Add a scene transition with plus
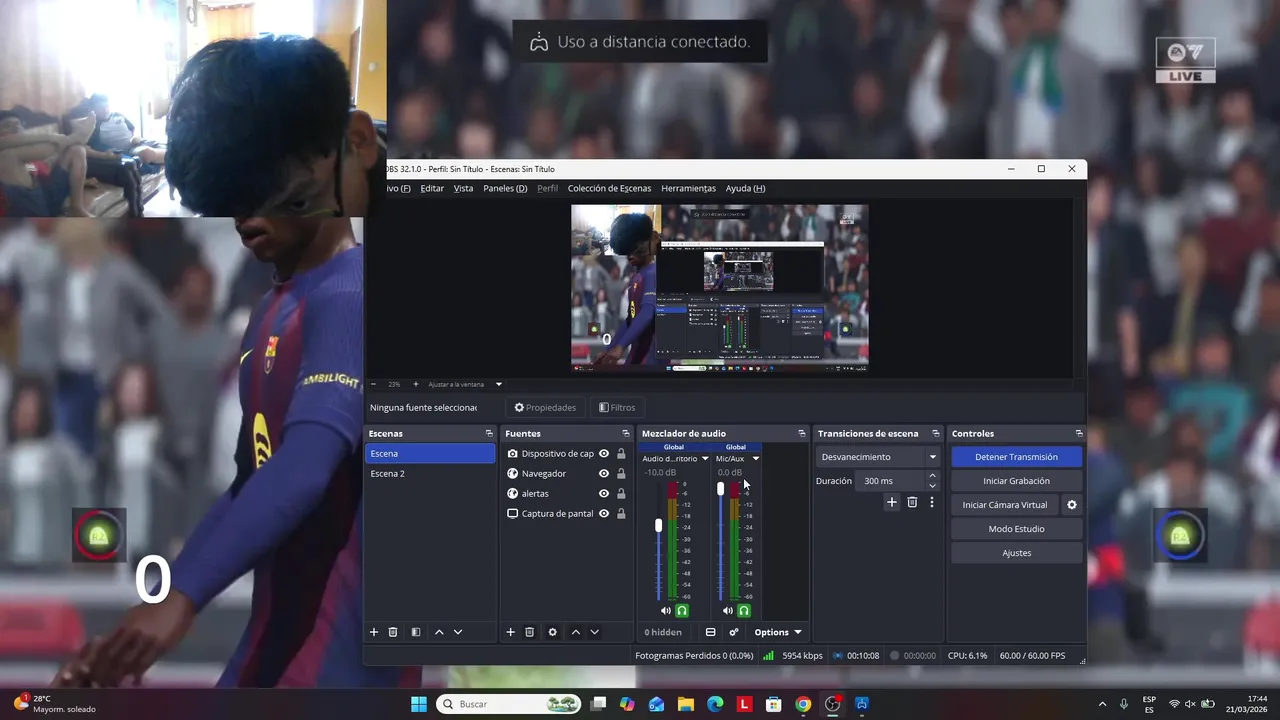1280x720 pixels. pos(892,502)
